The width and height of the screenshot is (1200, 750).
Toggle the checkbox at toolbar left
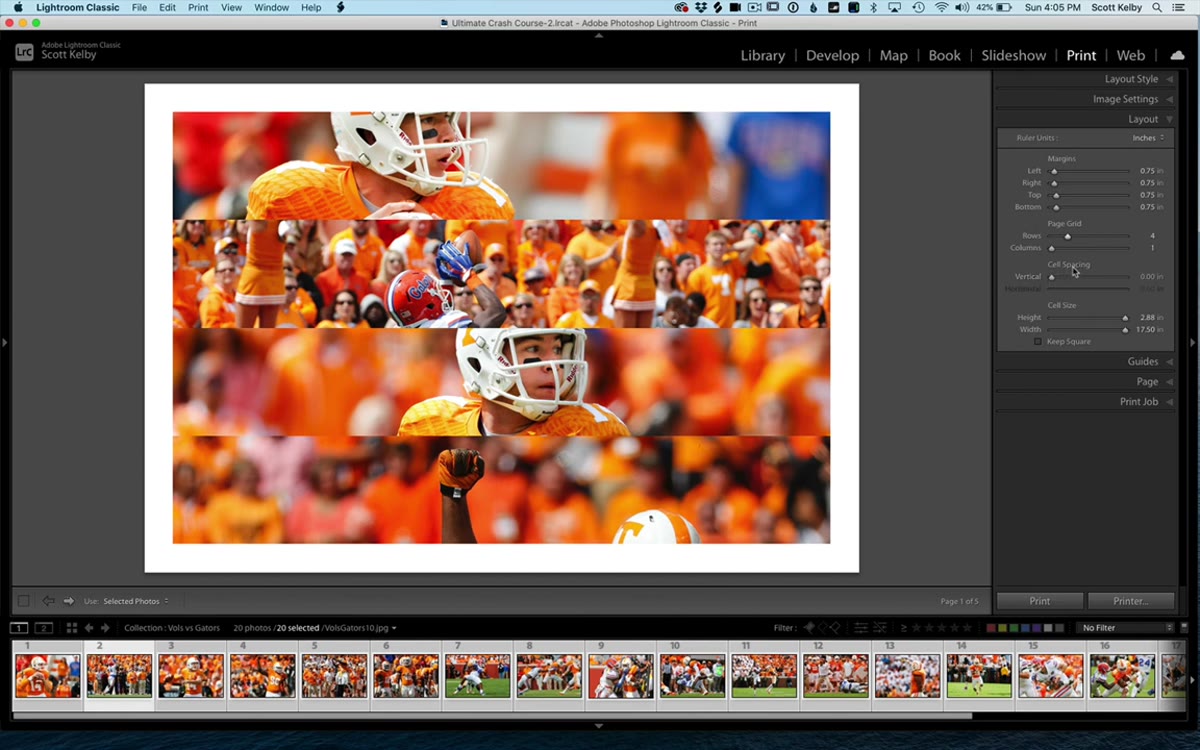tap(23, 601)
